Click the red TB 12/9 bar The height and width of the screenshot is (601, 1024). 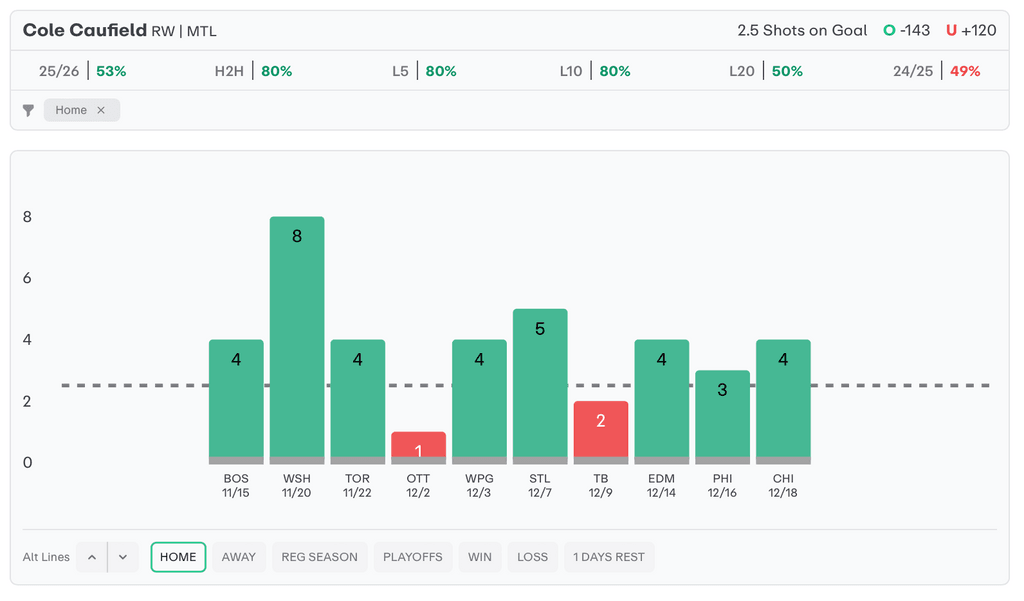click(x=600, y=431)
